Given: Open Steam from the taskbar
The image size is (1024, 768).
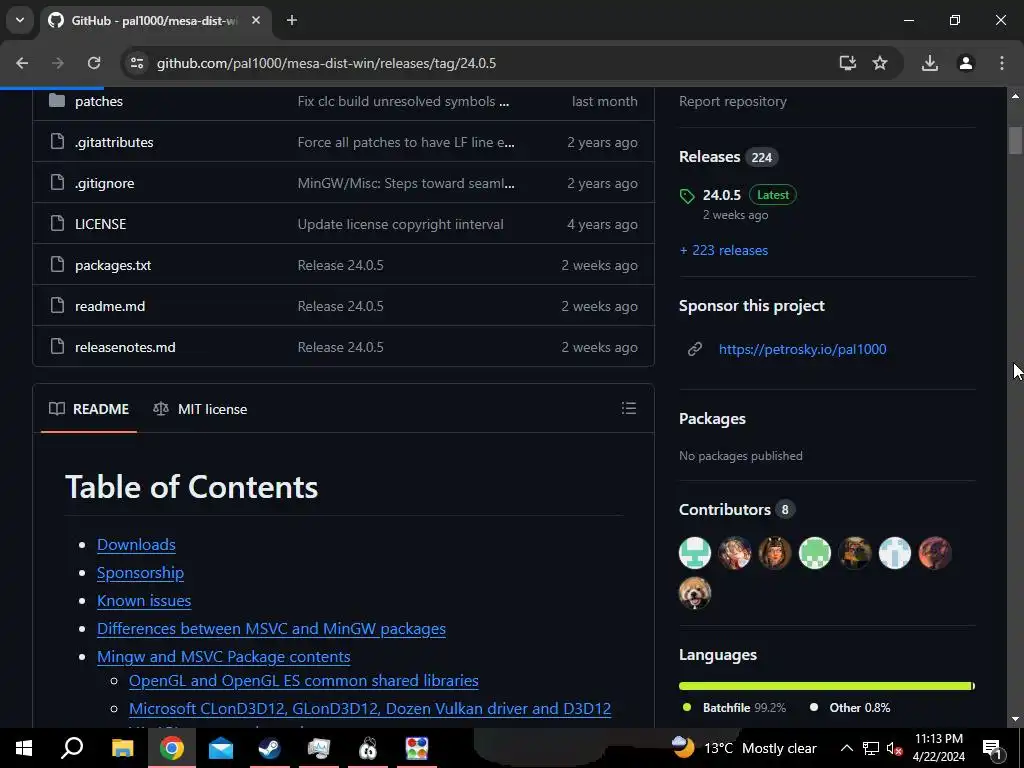Looking at the screenshot, I should [x=269, y=748].
